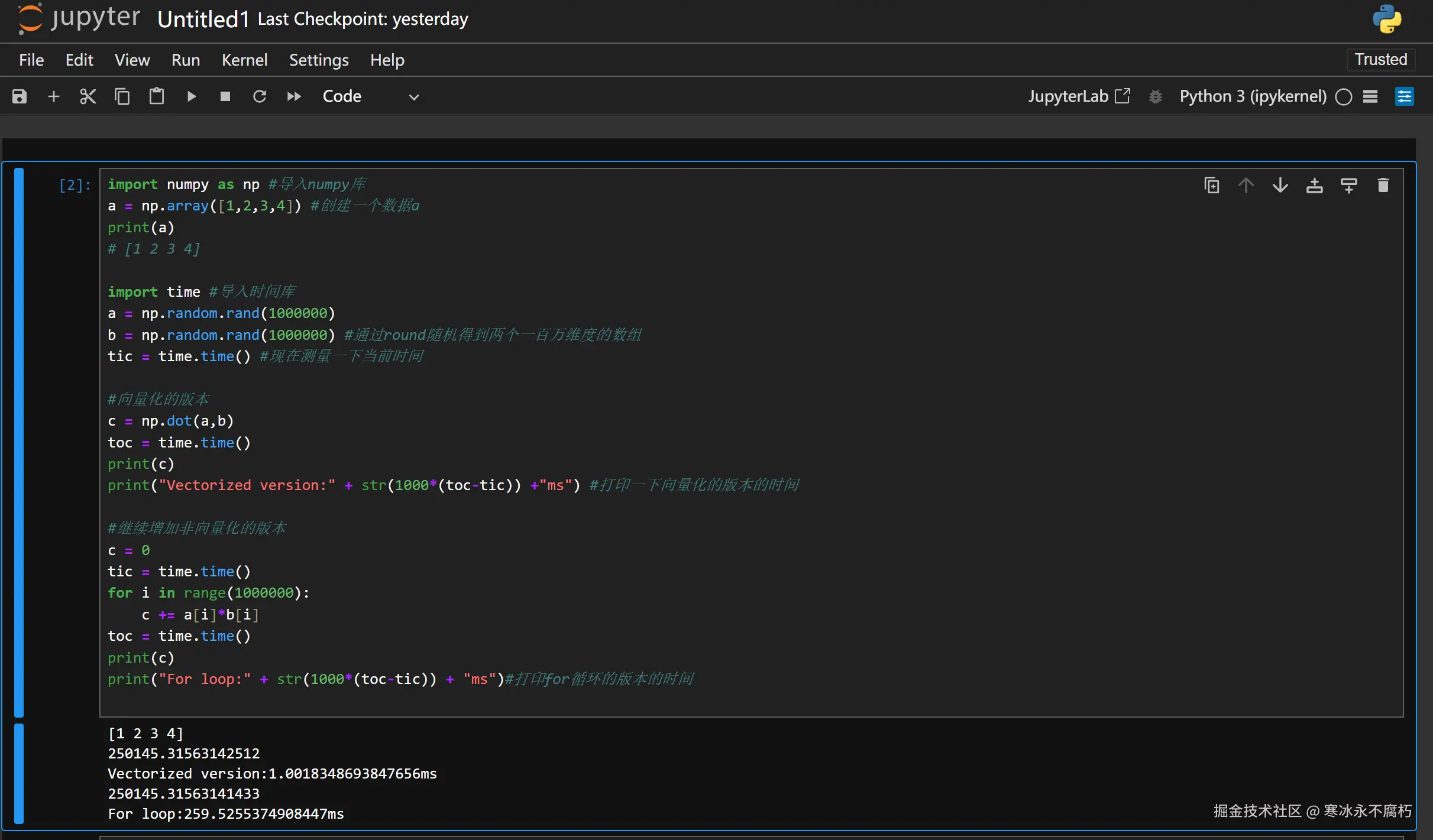Restart the kernel using the refresh icon
The width and height of the screenshot is (1433, 840).
260,96
